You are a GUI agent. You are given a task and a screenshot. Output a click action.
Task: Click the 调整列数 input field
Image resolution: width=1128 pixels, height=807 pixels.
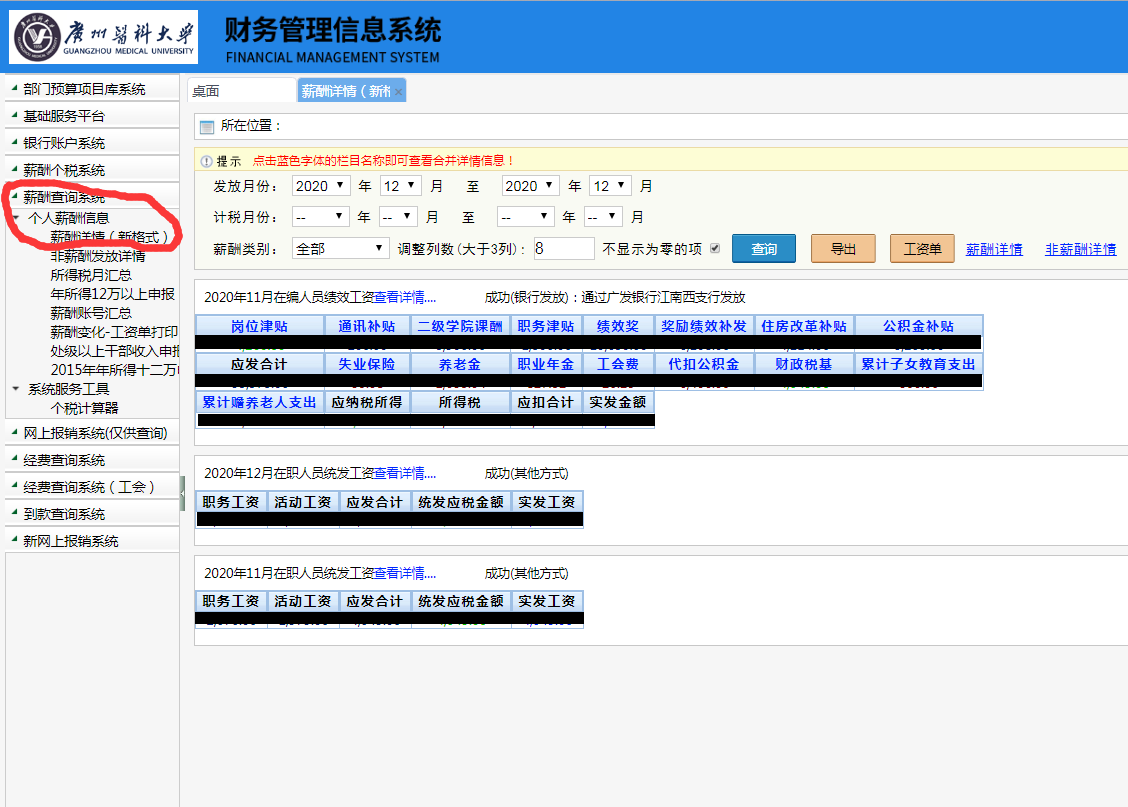coord(564,249)
